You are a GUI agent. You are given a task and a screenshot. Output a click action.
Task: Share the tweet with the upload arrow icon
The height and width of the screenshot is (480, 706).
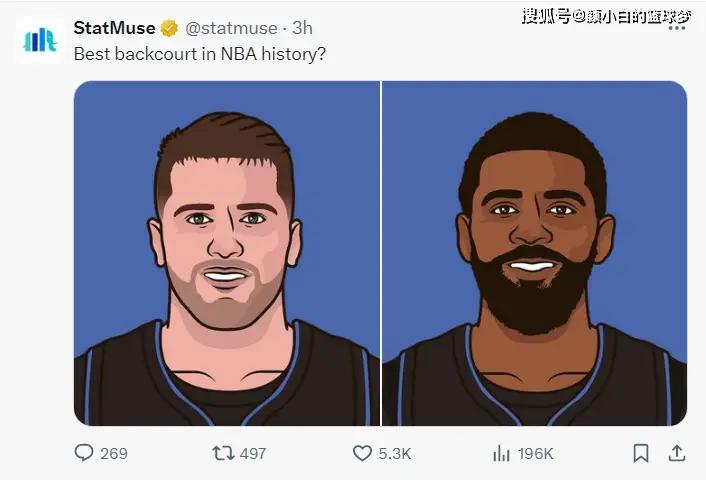point(676,453)
